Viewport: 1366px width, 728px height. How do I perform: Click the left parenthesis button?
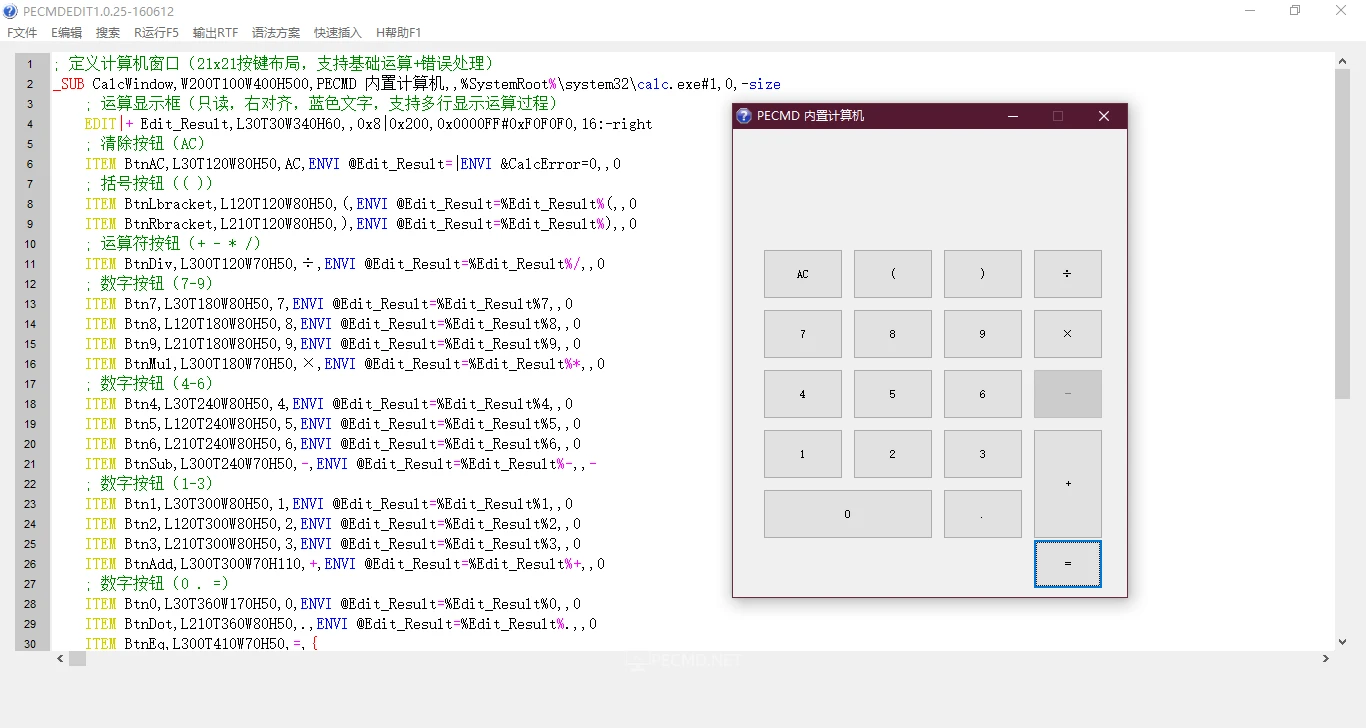[x=892, y=273]
